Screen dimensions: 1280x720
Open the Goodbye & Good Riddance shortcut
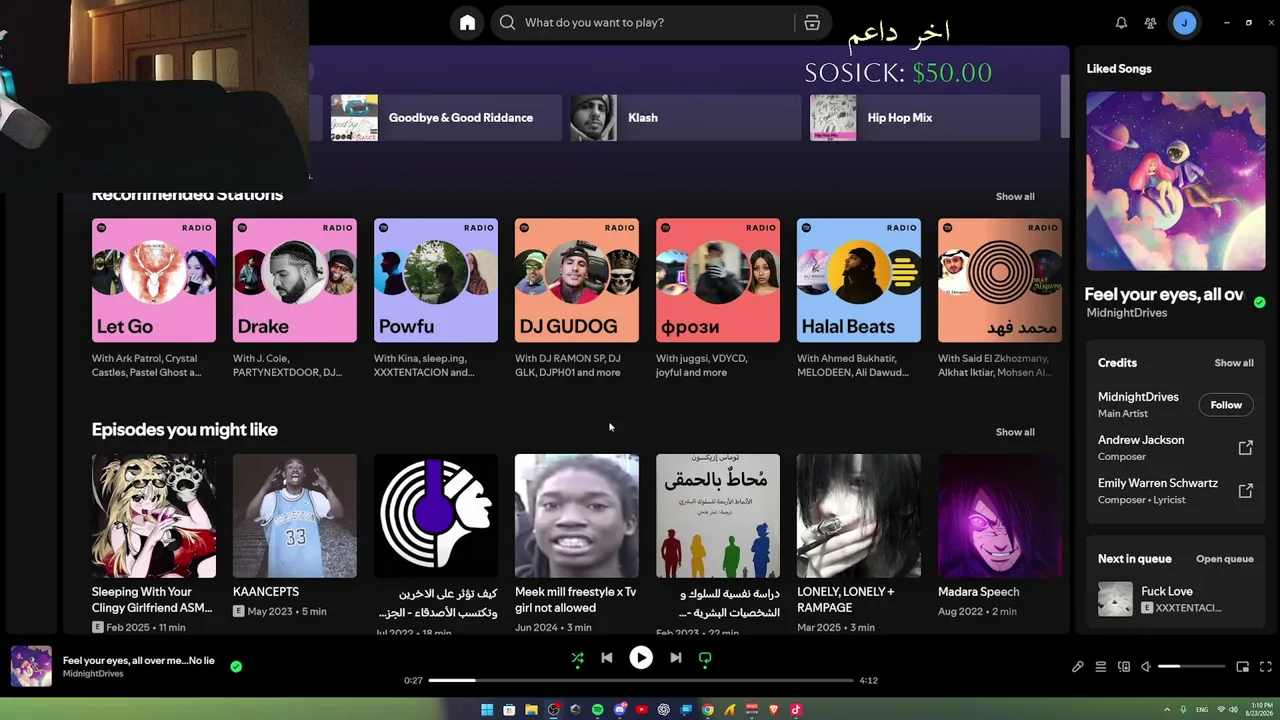click(x=445, y=118)
